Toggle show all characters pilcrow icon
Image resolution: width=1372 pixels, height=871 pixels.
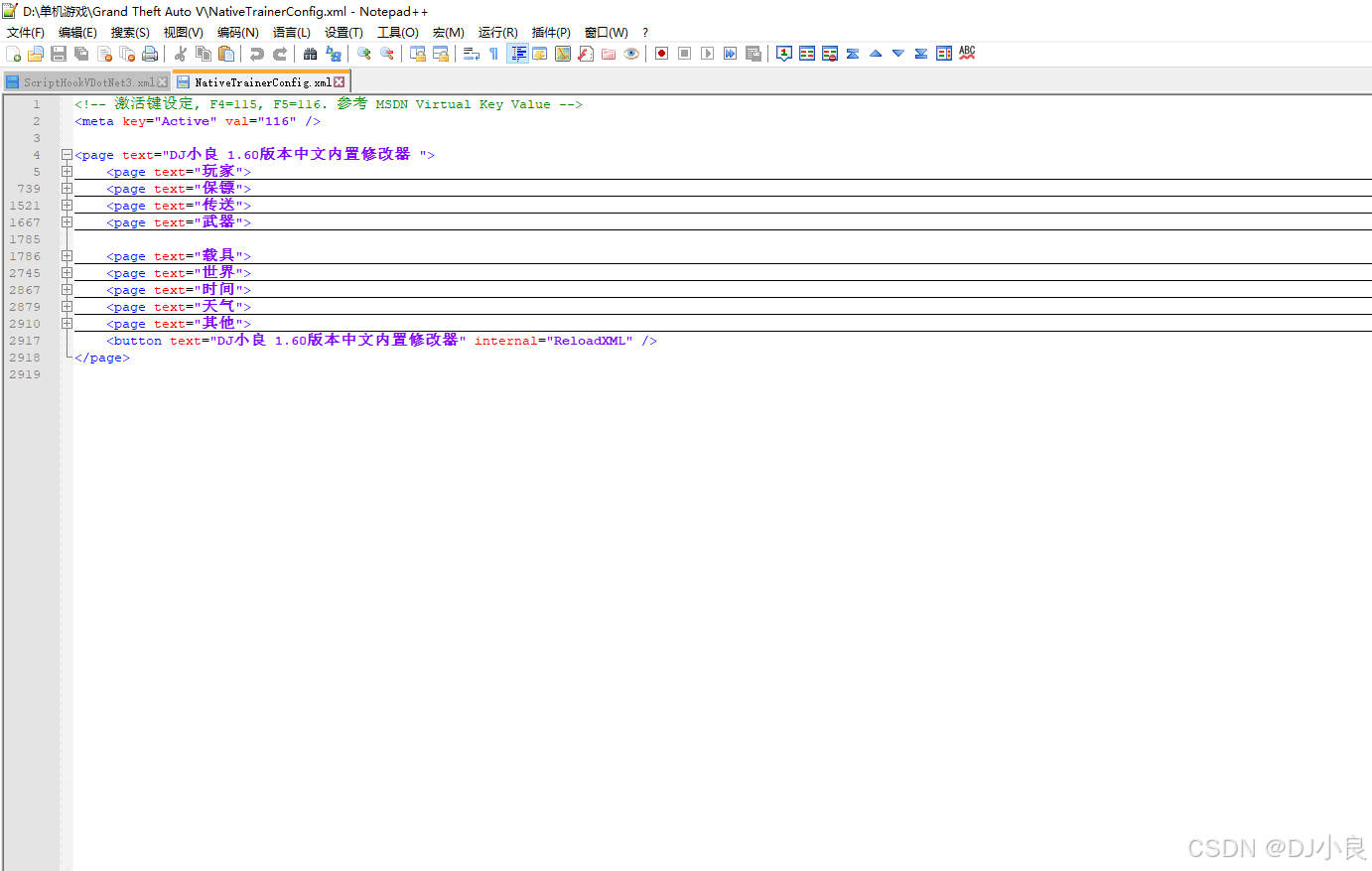click(x=493, y=54)
